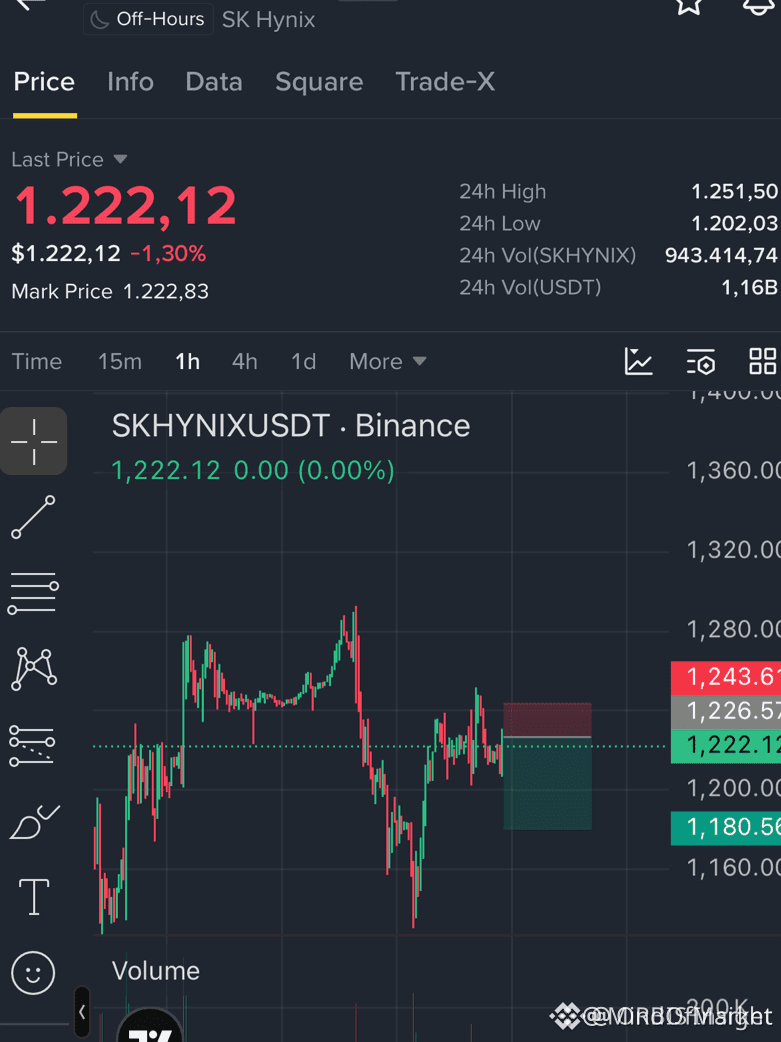Viewport: 781px width, 1042px height.
Task: Open the Square tab
Action: pos(319,82)
